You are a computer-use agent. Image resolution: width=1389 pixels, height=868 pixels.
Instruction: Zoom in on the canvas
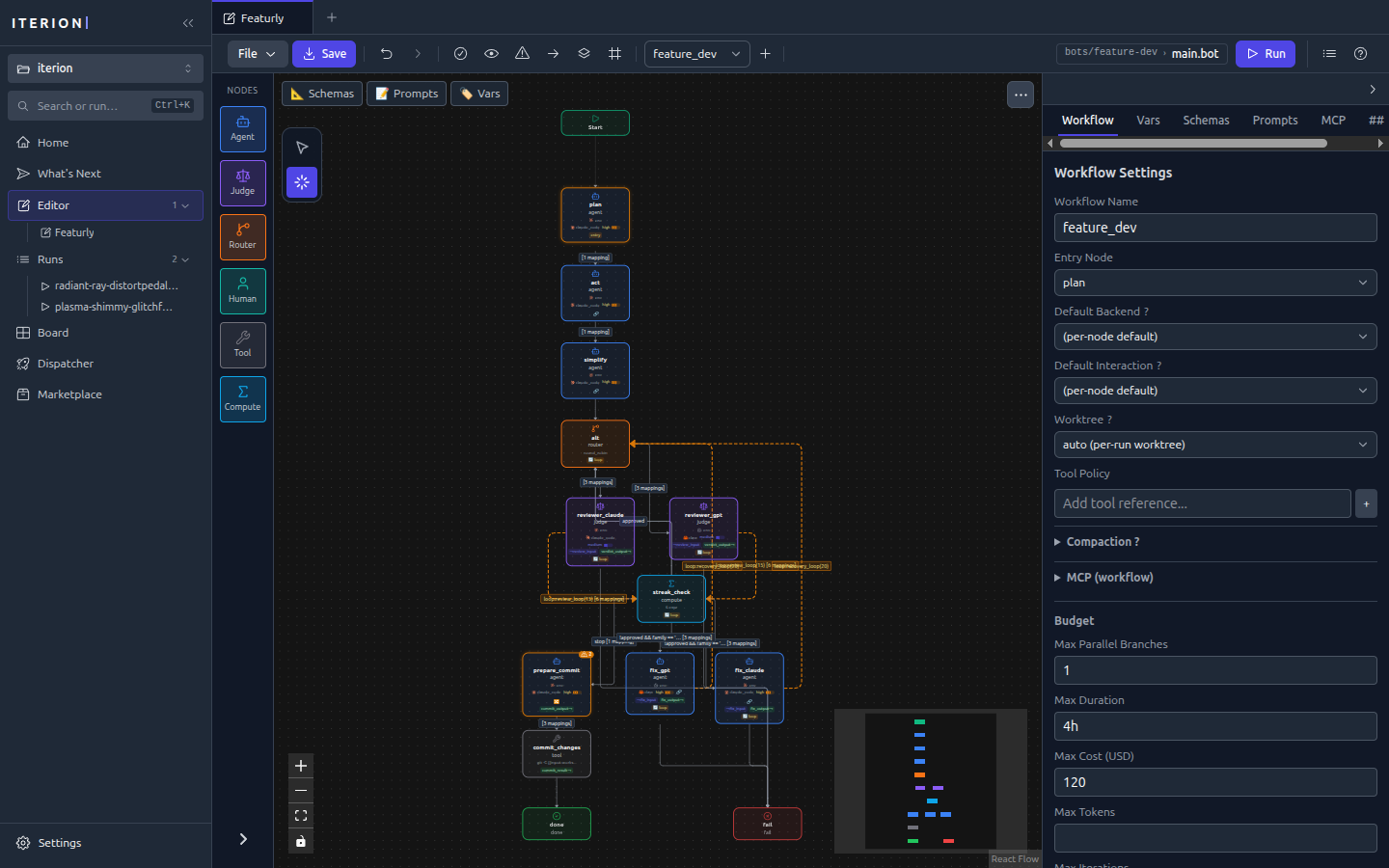(x=301, y=766)
